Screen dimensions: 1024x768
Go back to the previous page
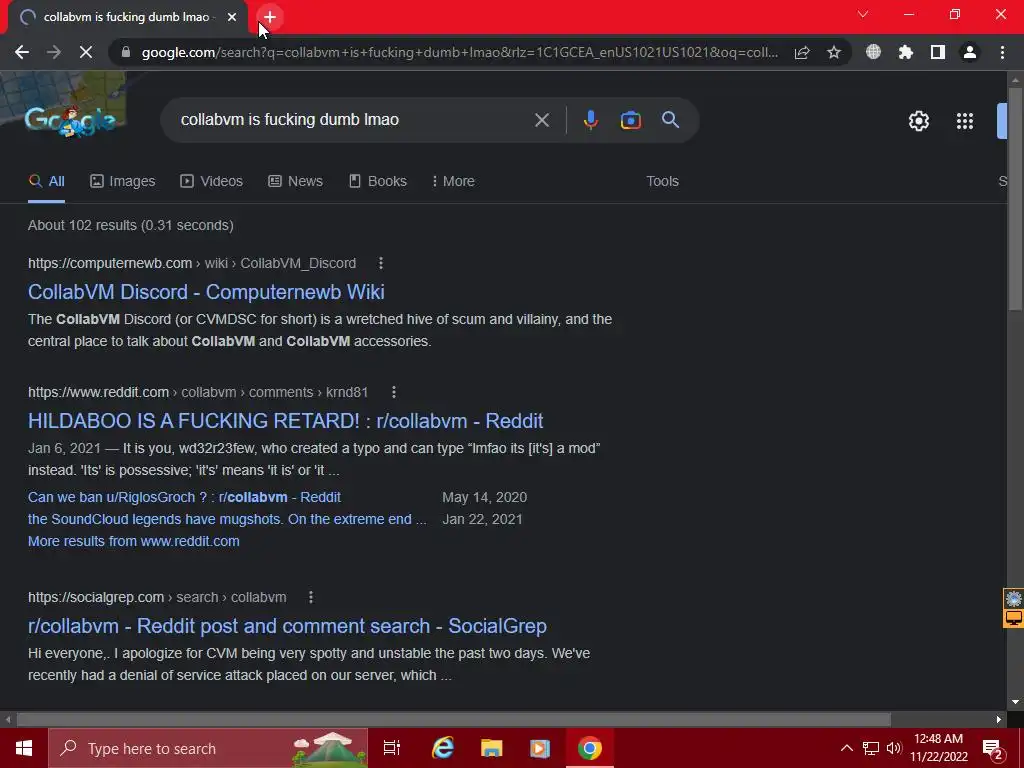click(x=22, y=52)
